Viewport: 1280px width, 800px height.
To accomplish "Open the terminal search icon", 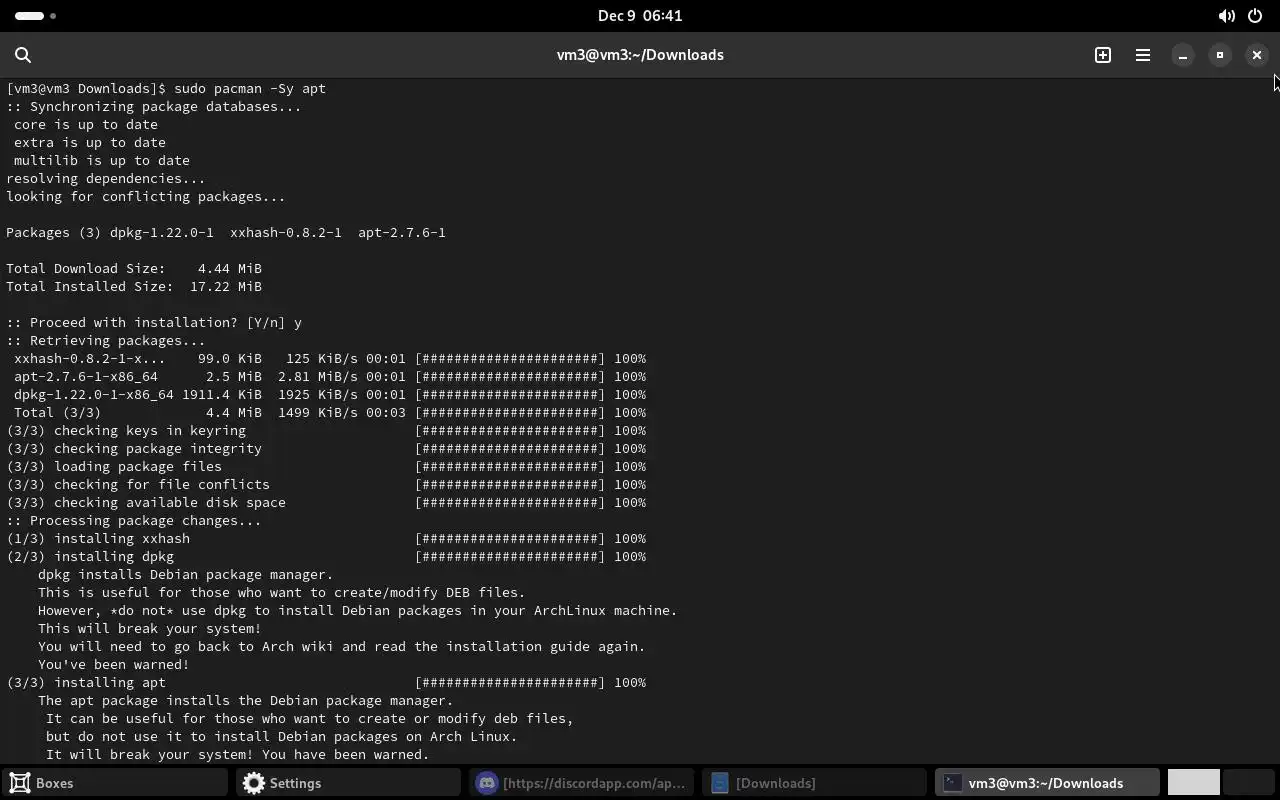I will [x=23, y=55].
